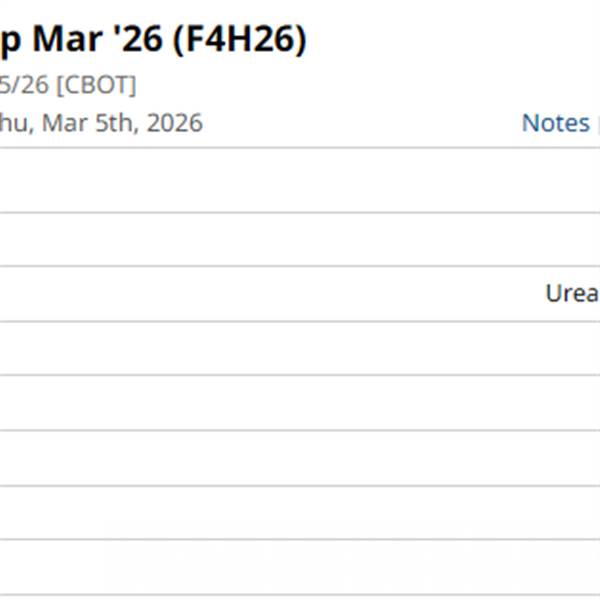Click the blank row right below Urea
Screen dimensions: 600x600
point(300,348)
